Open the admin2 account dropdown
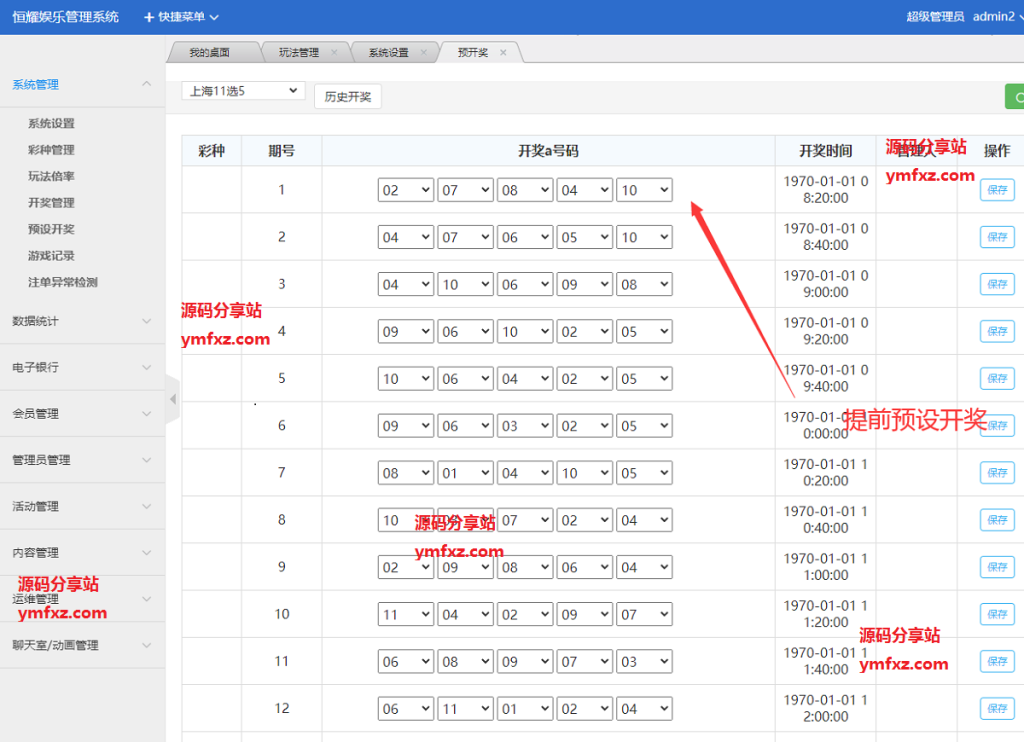 [x=996, y=16]
